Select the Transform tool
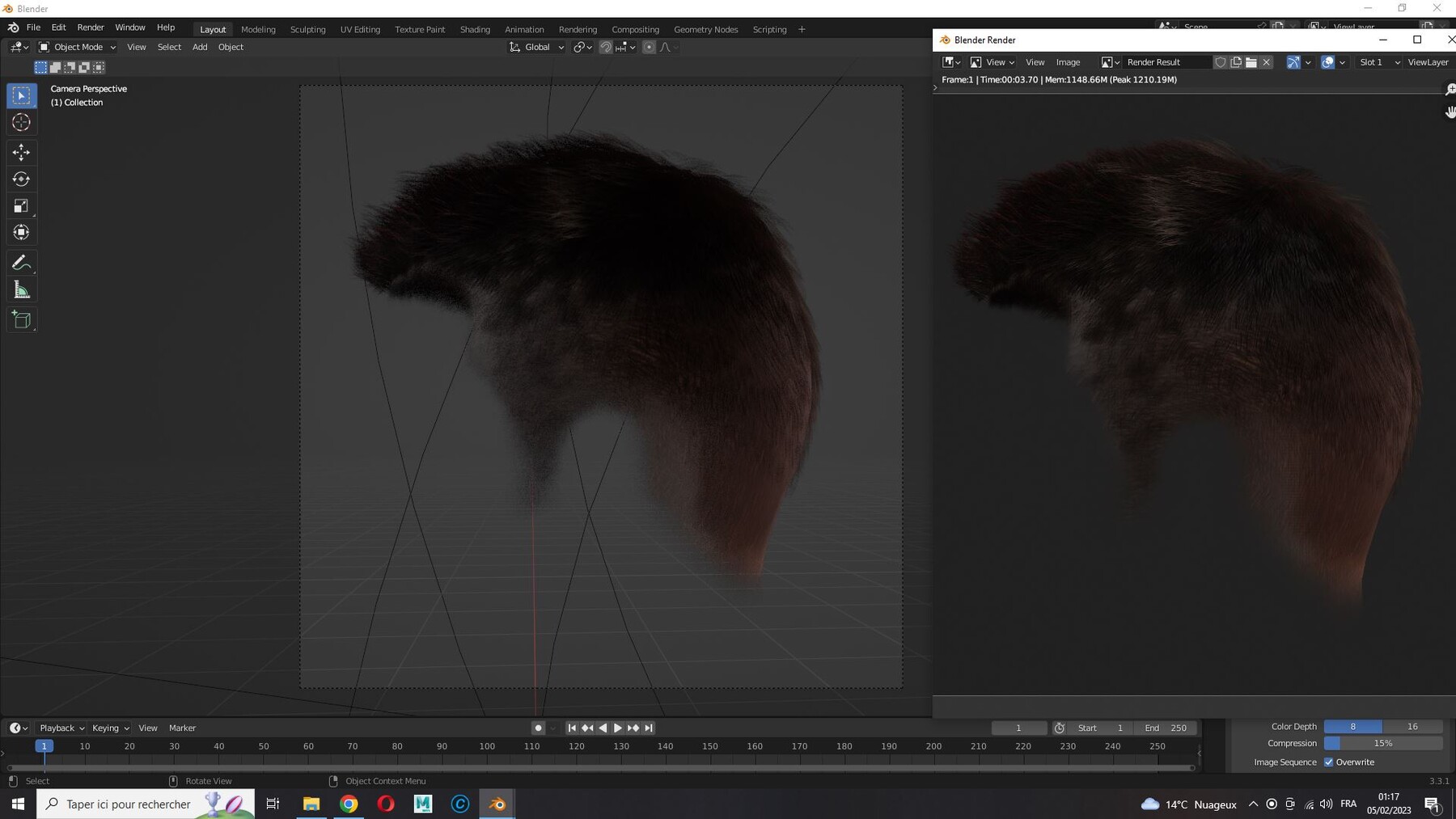The image size is (1456, 819). click(x=22, y=233)
